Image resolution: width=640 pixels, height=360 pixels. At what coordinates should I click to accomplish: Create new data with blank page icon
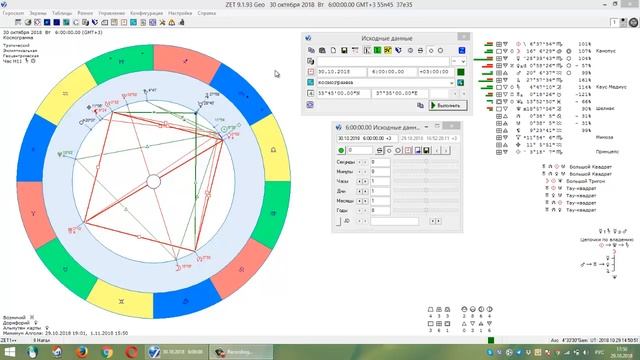coord(333,50)
